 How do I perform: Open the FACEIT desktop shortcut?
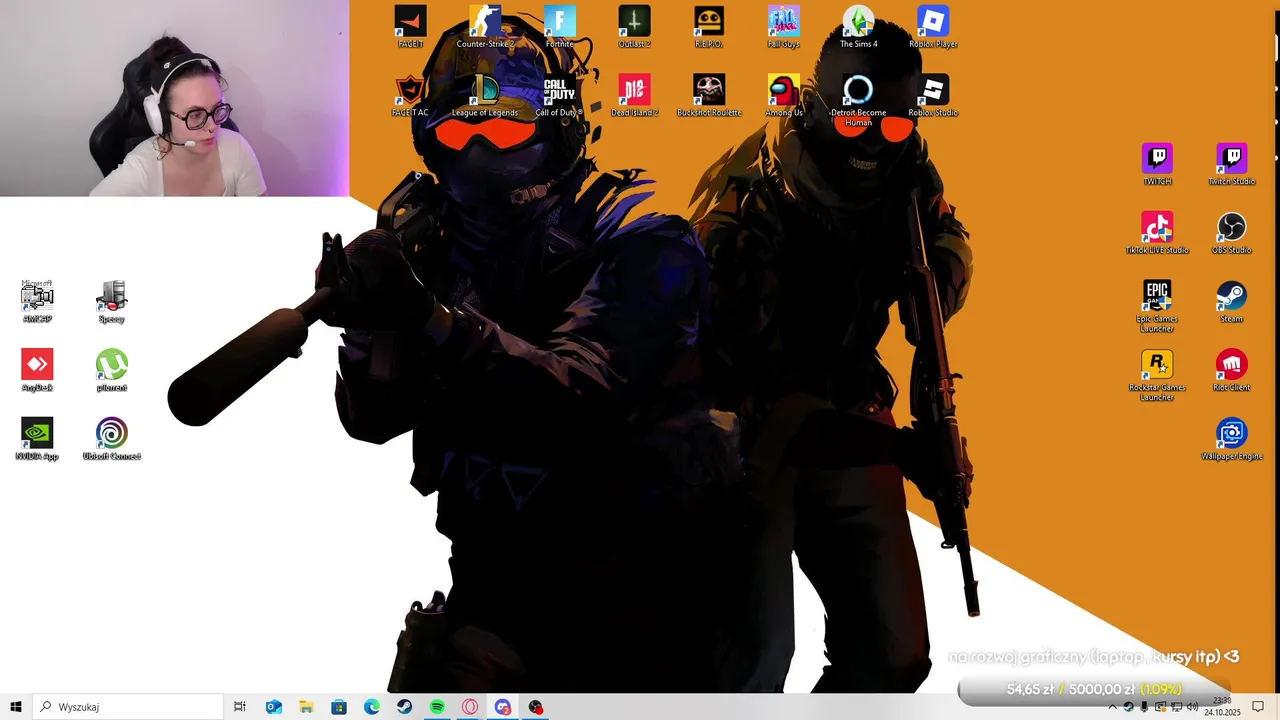[410, 27]
